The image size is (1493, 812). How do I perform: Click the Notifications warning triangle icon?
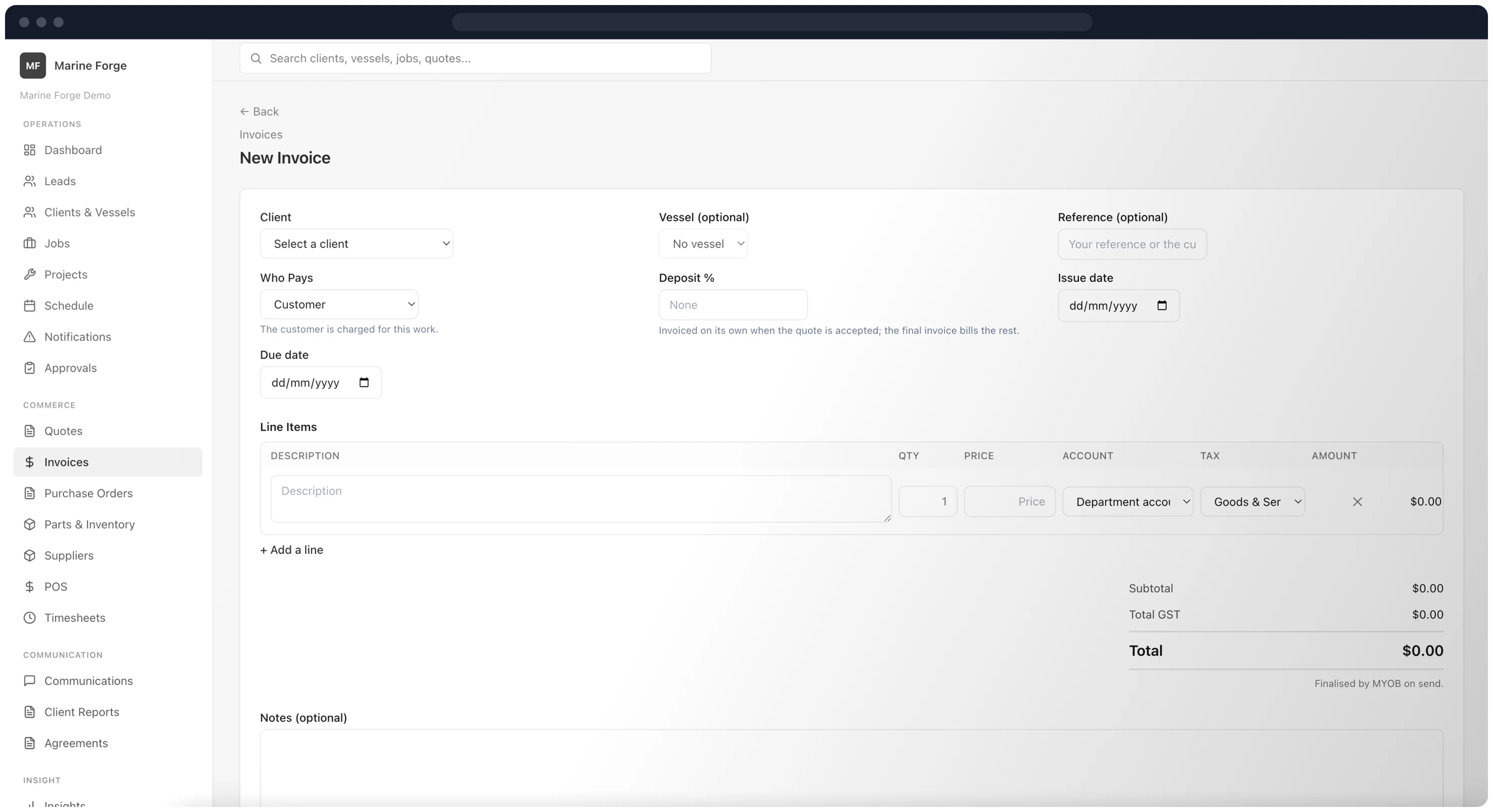point(30,337)
